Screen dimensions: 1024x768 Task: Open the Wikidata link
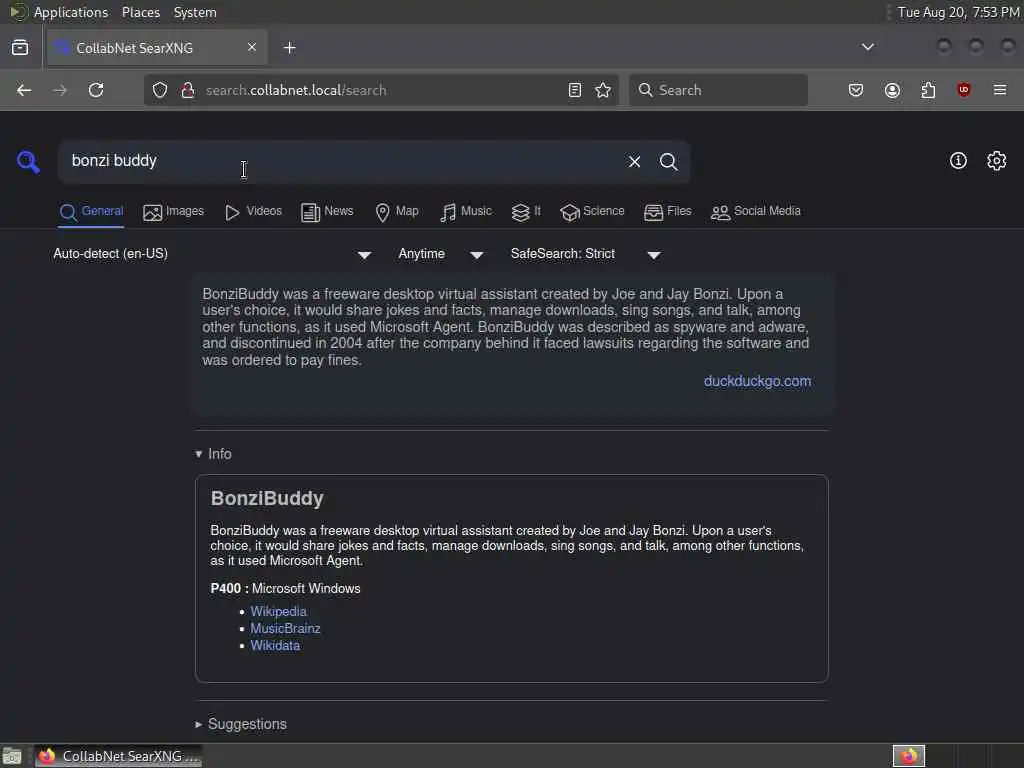pos(275,646)
